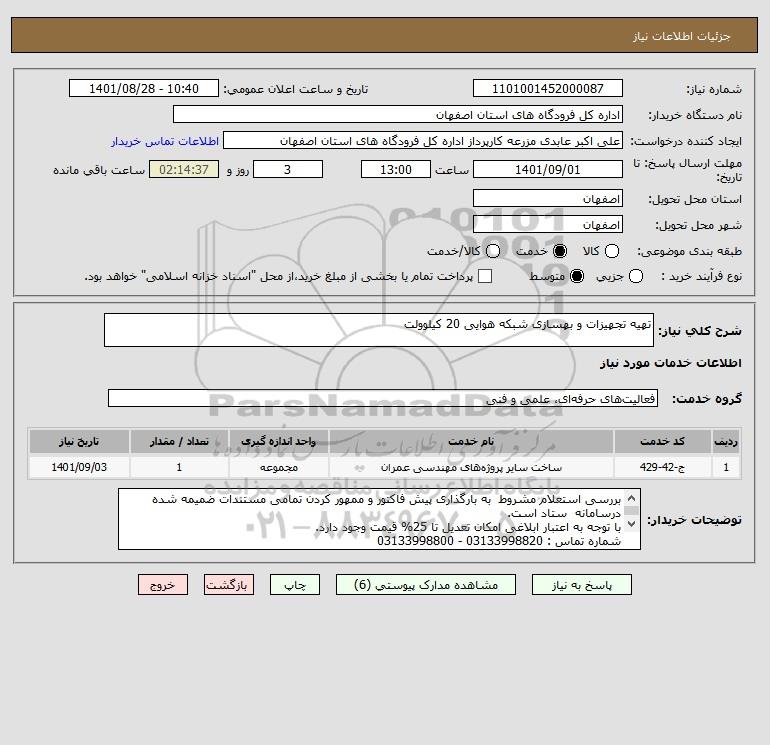The width and height of the screenshot is (770, 745).
Task: Click service name ساخت سایر پروژه‌های cell
Action: coord(470,467)
